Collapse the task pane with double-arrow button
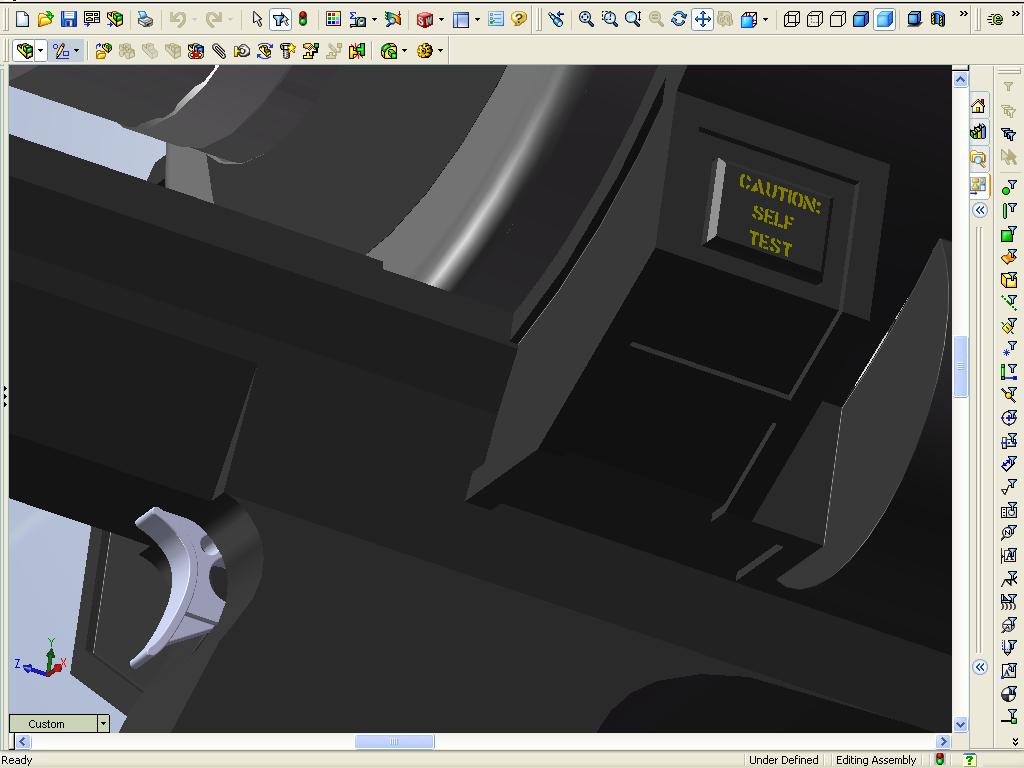 tap(980, 210)
